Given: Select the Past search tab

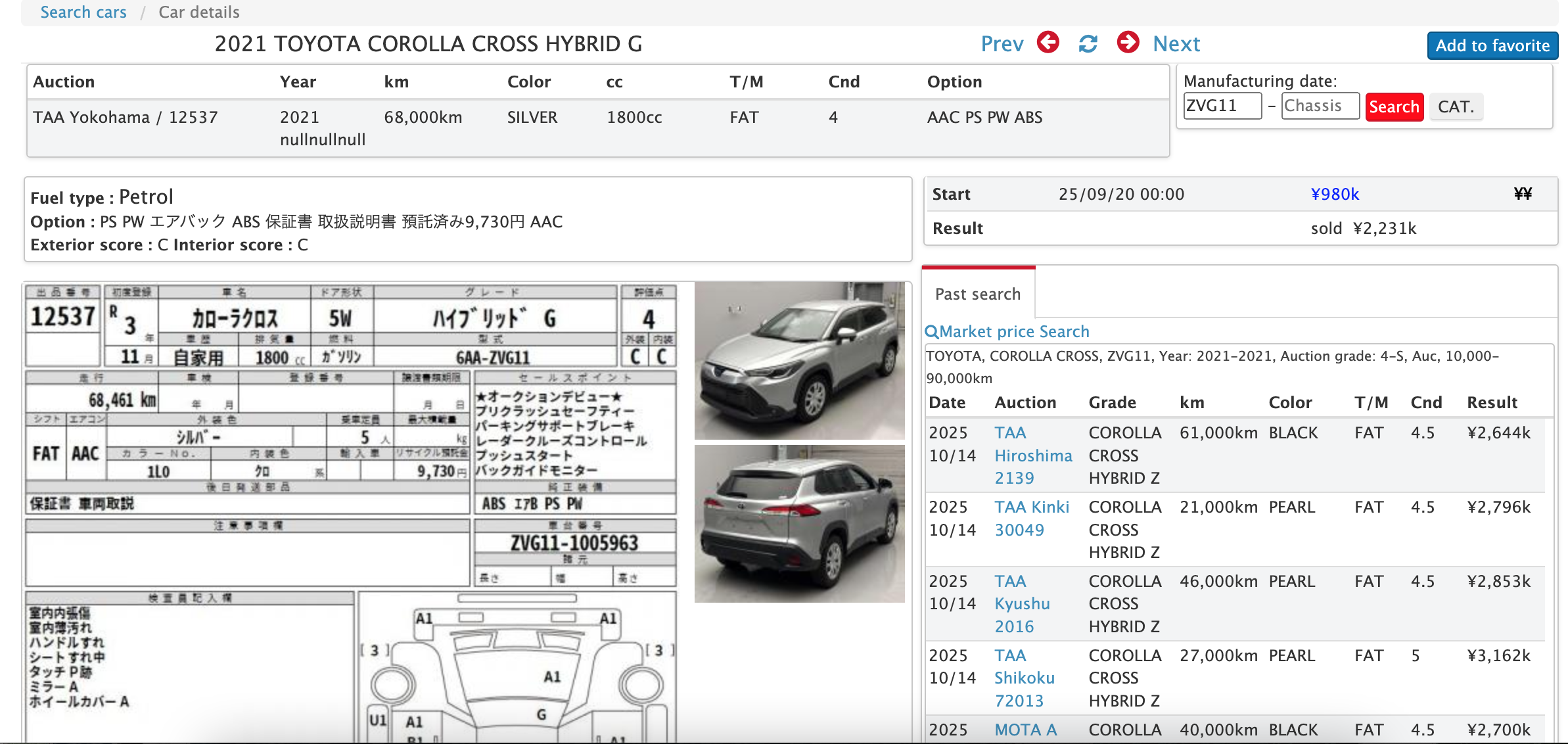Looking at the screenshot, I should 978,294.
